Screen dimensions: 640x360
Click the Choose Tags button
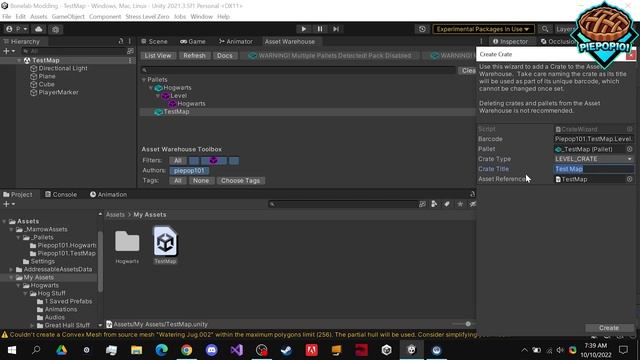click(x=240, y=180)
